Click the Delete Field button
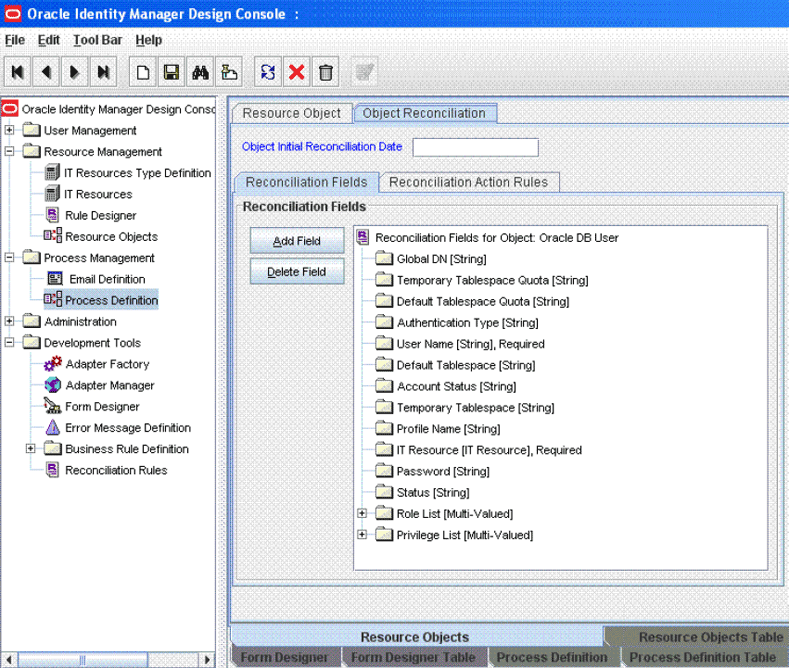Image resolution: width=789 pixels, height=668 pixels. tap(297, 271)
